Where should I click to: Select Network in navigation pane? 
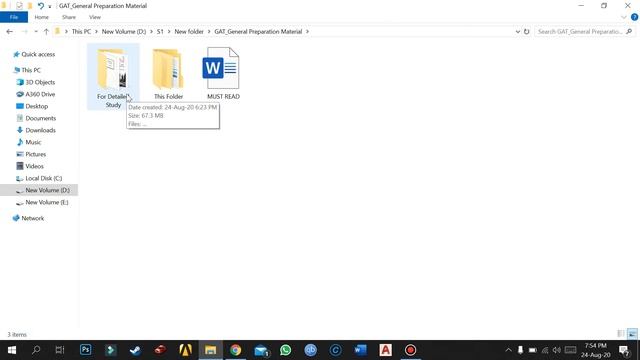tap(33, 218)
